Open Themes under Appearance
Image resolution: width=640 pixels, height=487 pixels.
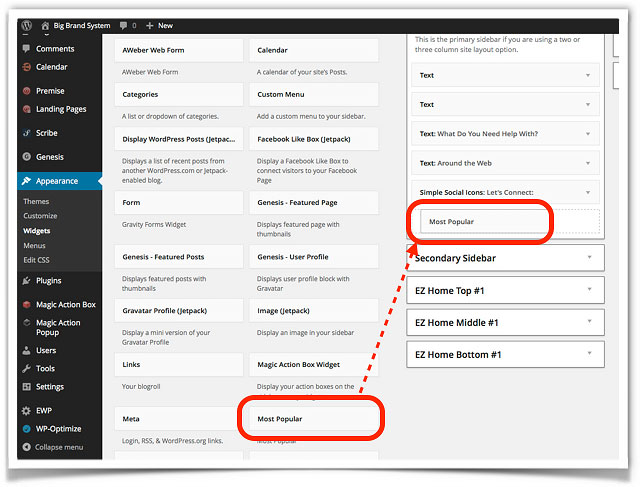pos(36,201)
